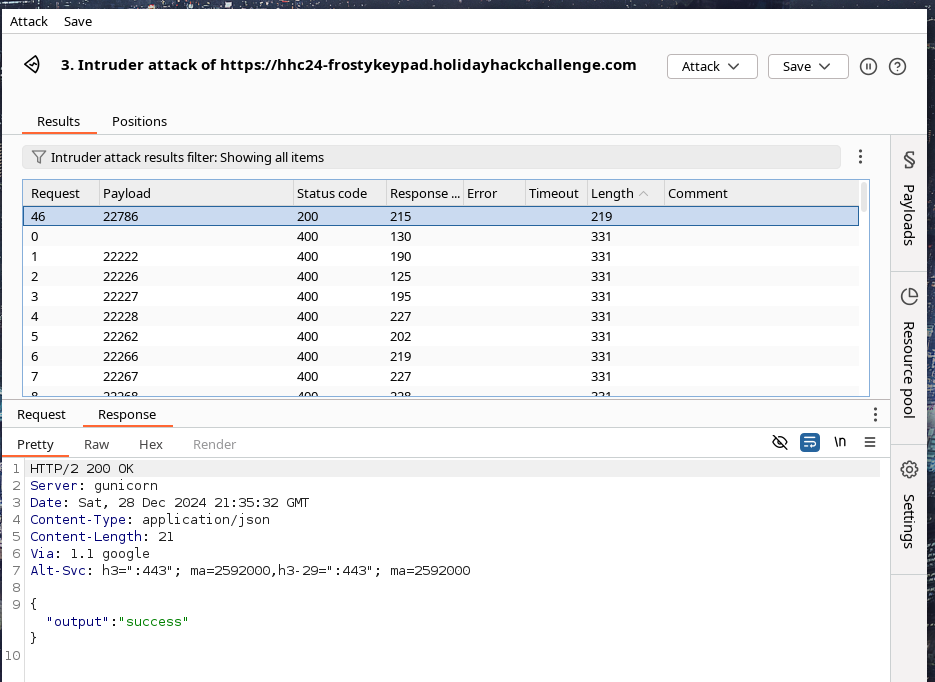Sort by the Request column header

(61, 193)
